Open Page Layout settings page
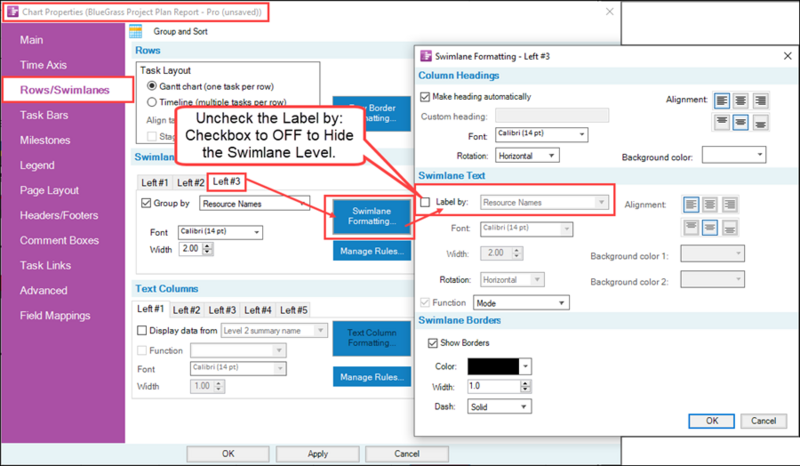 pos(49,190)
